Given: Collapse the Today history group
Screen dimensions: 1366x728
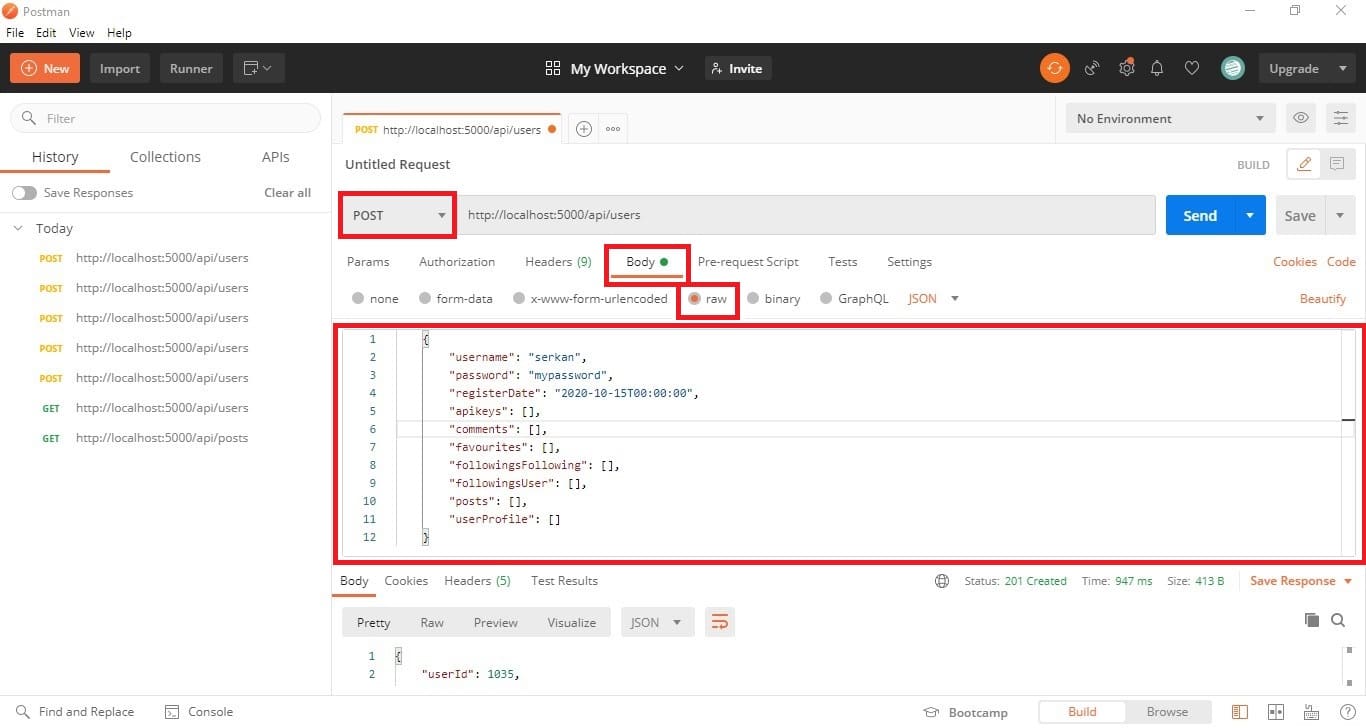Looking at the screenshot, I should click(x=18, y=228).
